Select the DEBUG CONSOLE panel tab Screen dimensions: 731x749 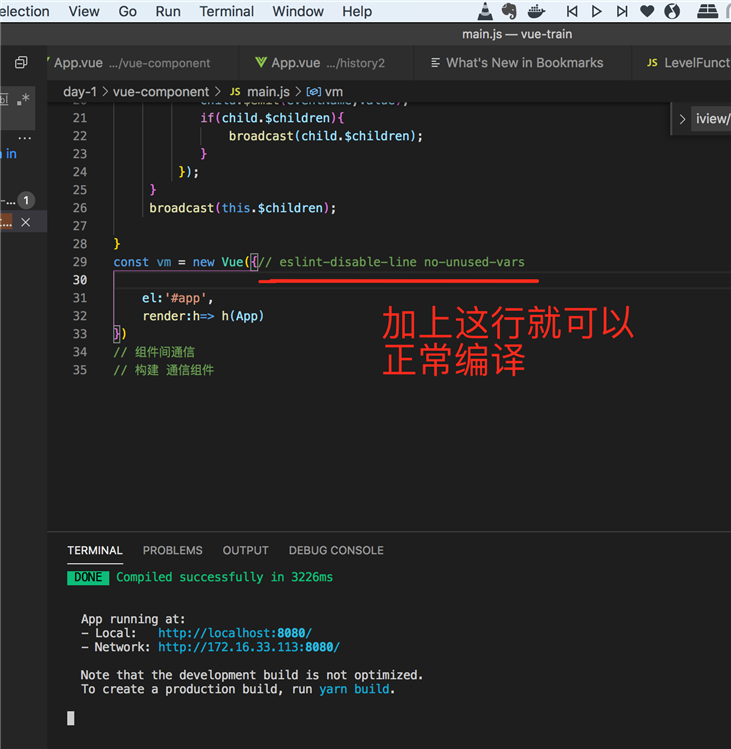pos(336,550)
